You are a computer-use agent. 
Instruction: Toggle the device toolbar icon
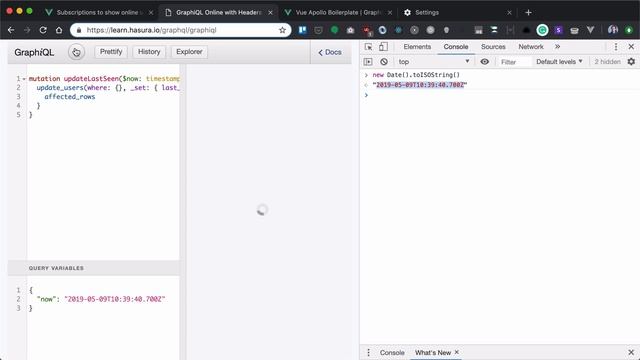pos(383,47)
